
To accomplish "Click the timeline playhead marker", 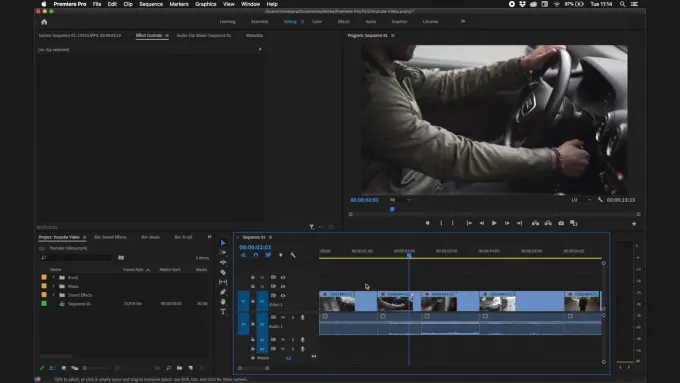I will pyautogui.click(x=409, y=255).
